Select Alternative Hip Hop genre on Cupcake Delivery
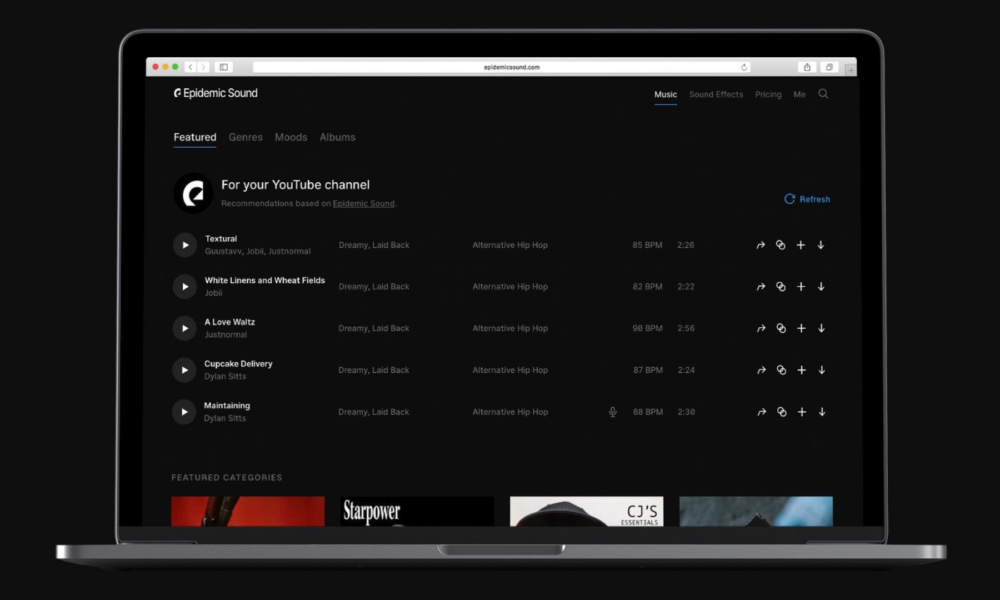Screen dimensions: 1000x600 (510, 370)
